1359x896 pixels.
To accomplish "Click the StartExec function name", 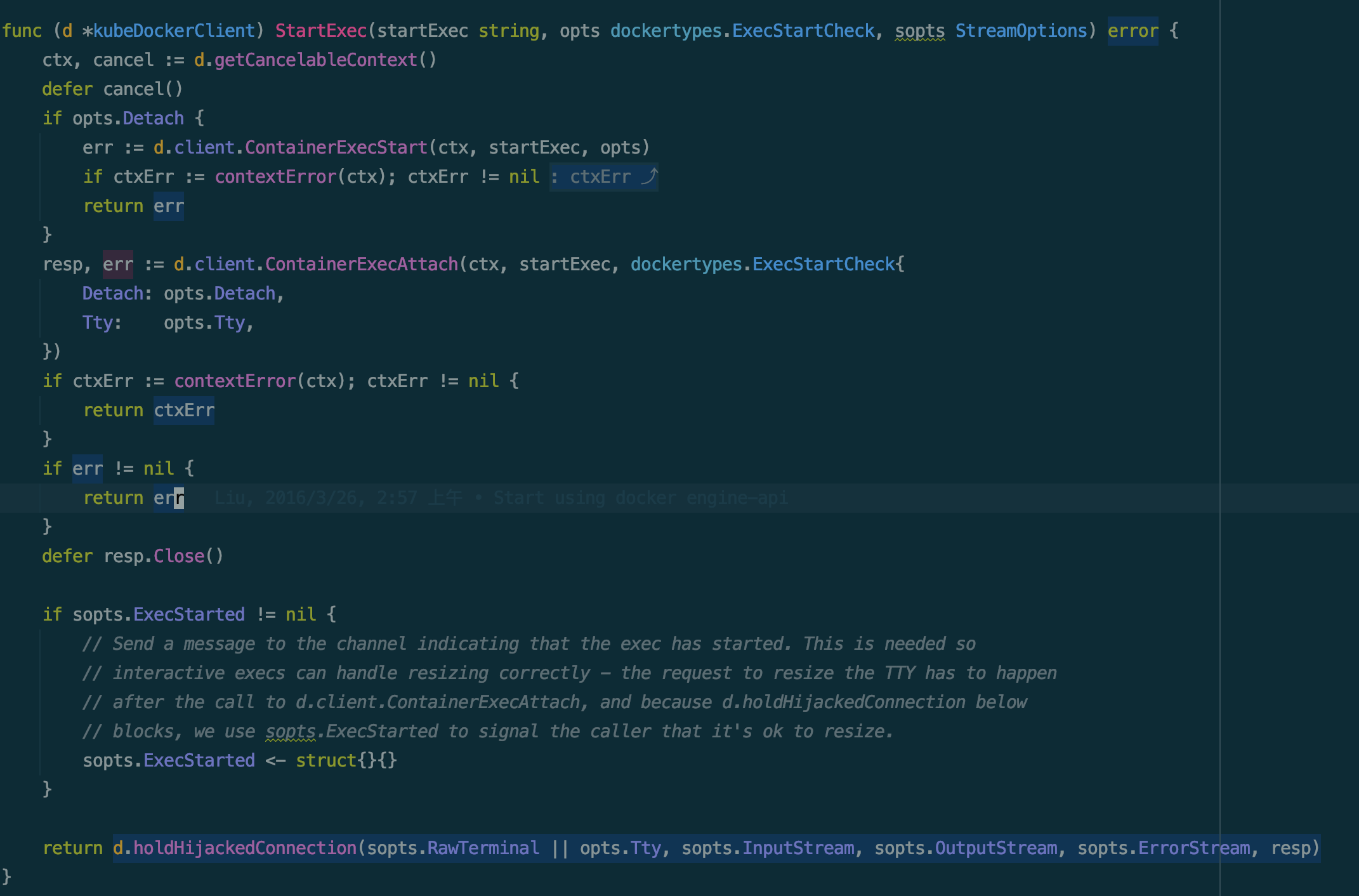I will (x=321, y=30).
